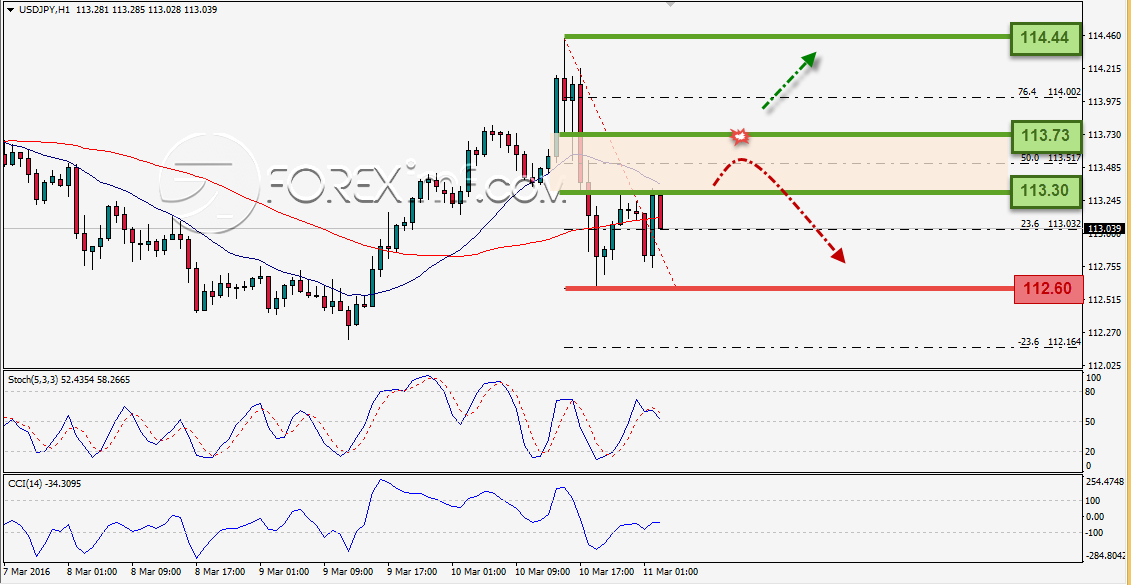This screenshot has width=1131, height=585.
Task: Click the red dashed downward arrow head
Action: [x=837, y=254]
